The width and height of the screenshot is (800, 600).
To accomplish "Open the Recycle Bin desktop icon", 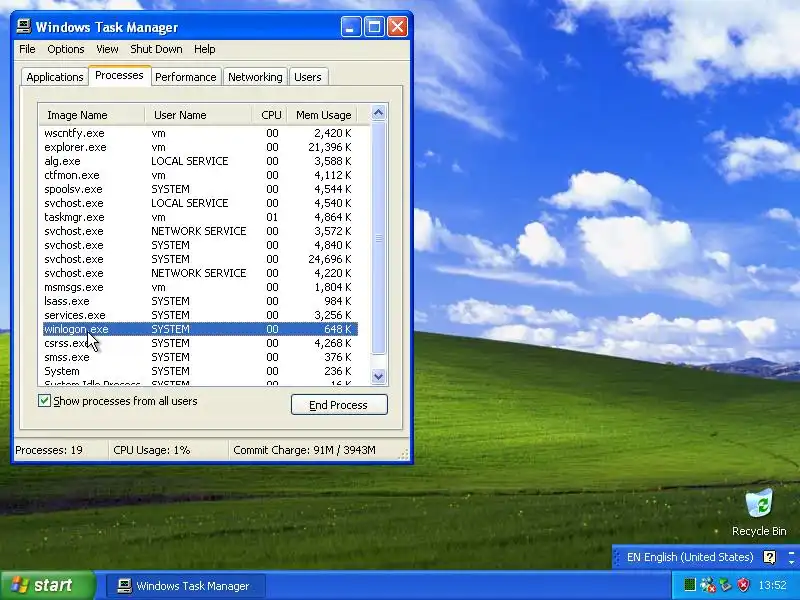I will (x=759, y=512).
